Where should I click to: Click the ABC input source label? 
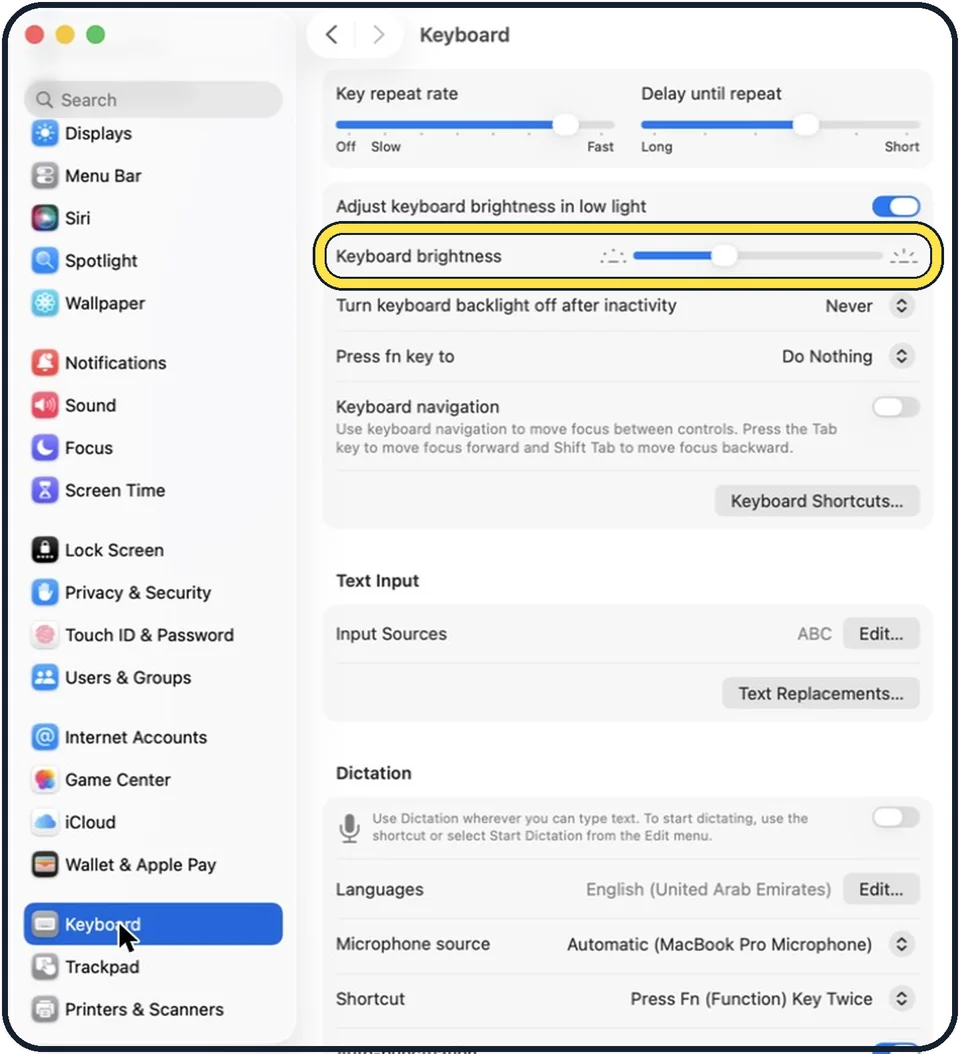click(x=814, y=634)
